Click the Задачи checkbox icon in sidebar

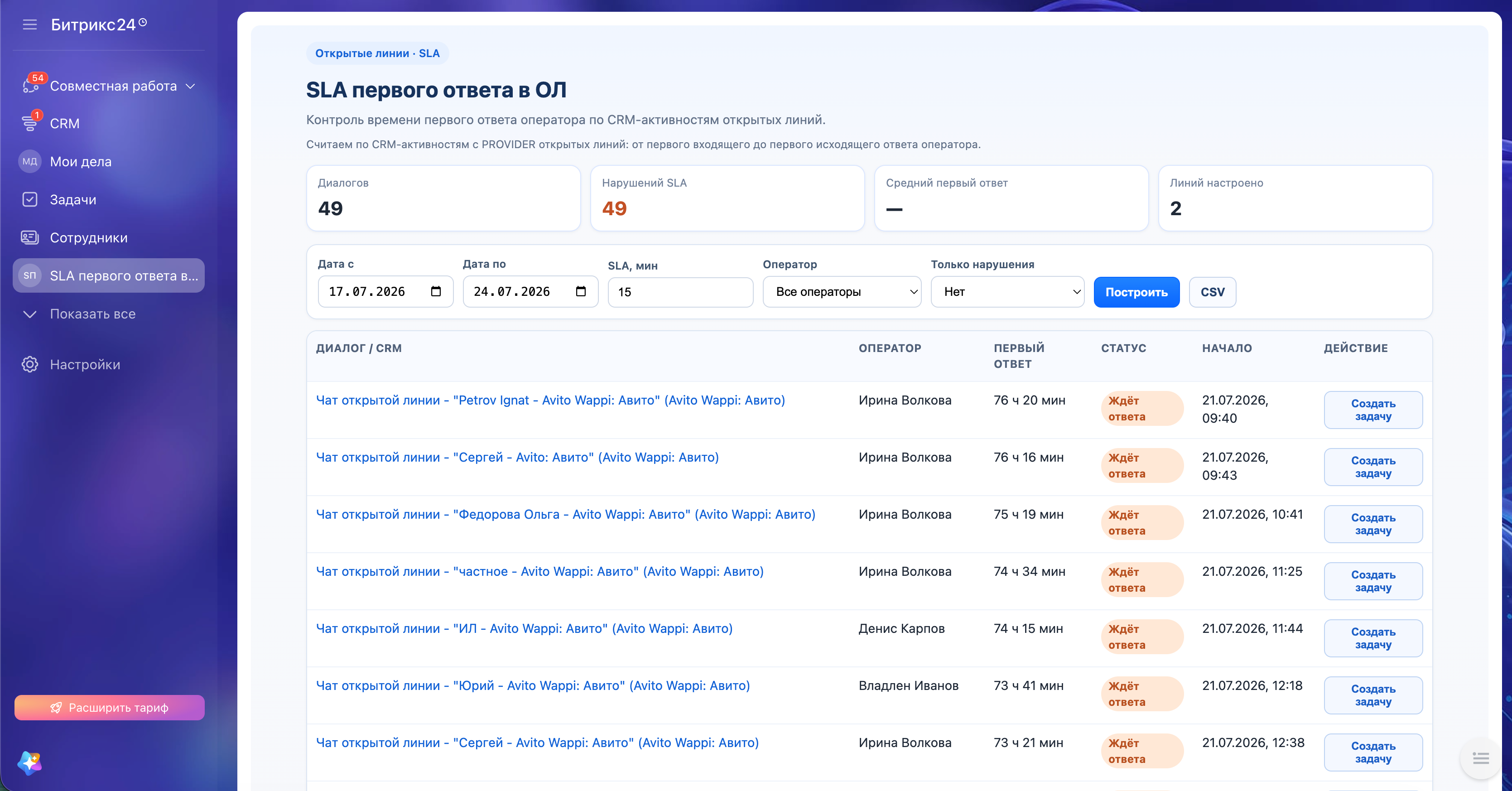pos(29,200)
